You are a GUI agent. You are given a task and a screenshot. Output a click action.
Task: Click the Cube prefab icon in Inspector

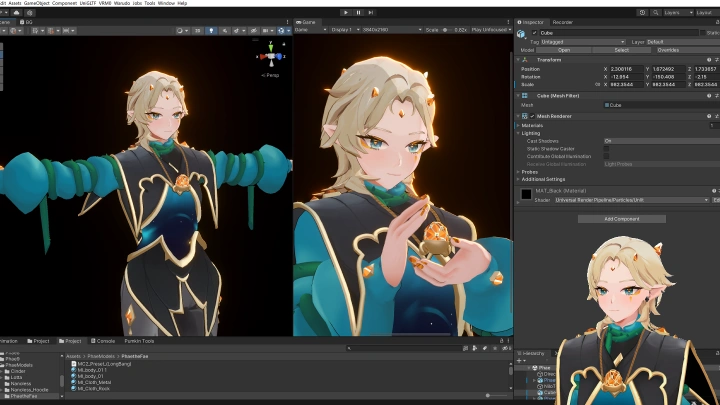click(x=521, y=34)
